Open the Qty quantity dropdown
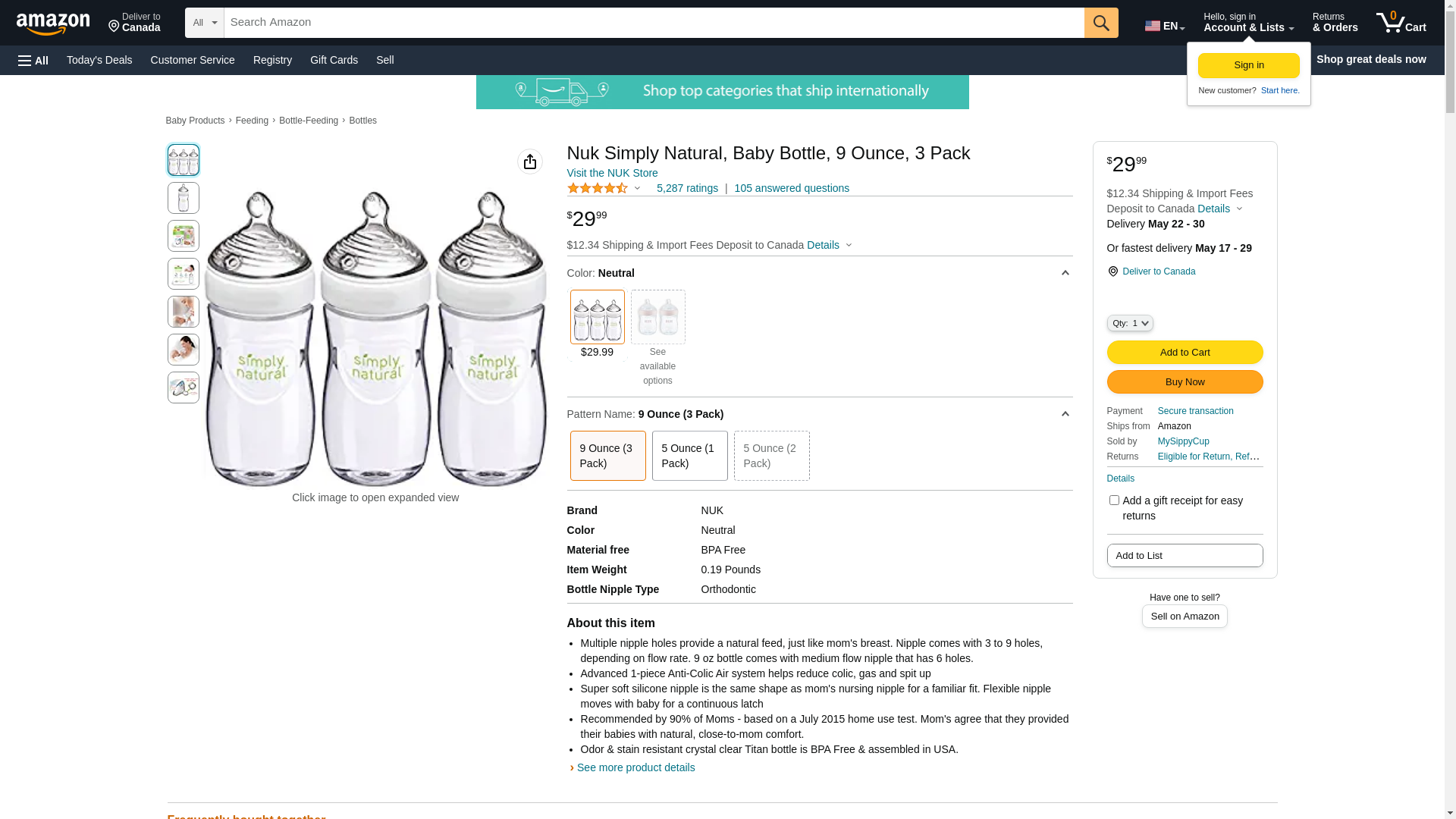The width and height of the screenshot is (1456, 819). coord(1129,323)
